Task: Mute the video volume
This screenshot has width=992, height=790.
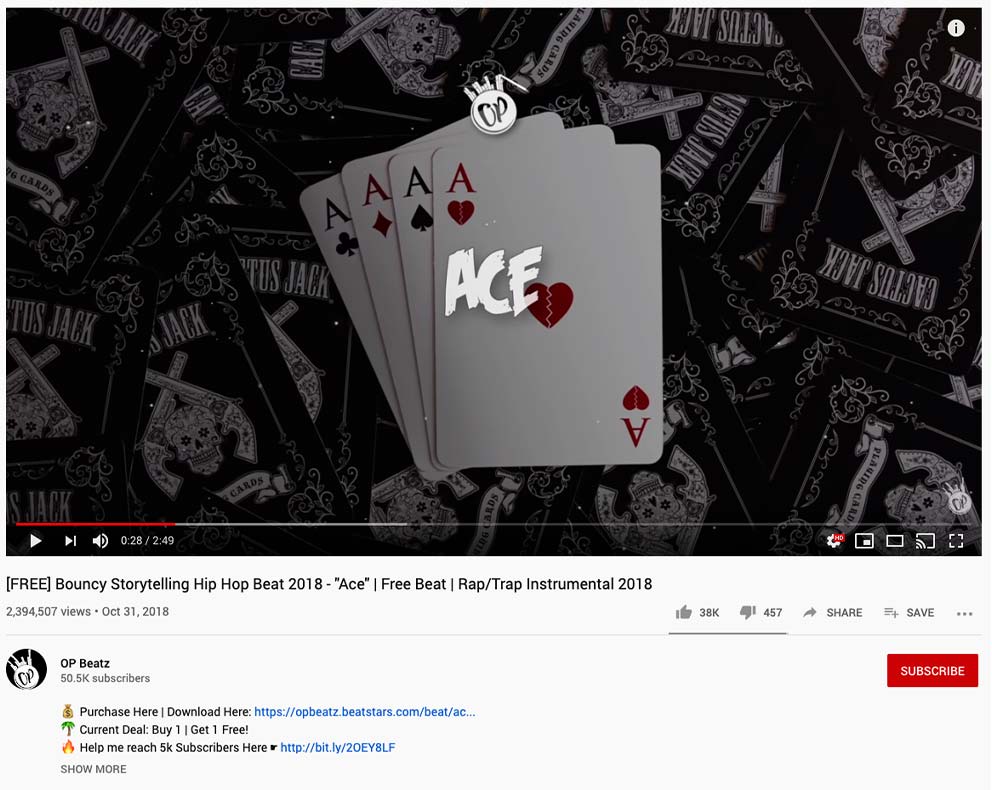Action: click(x=101, y=541)
